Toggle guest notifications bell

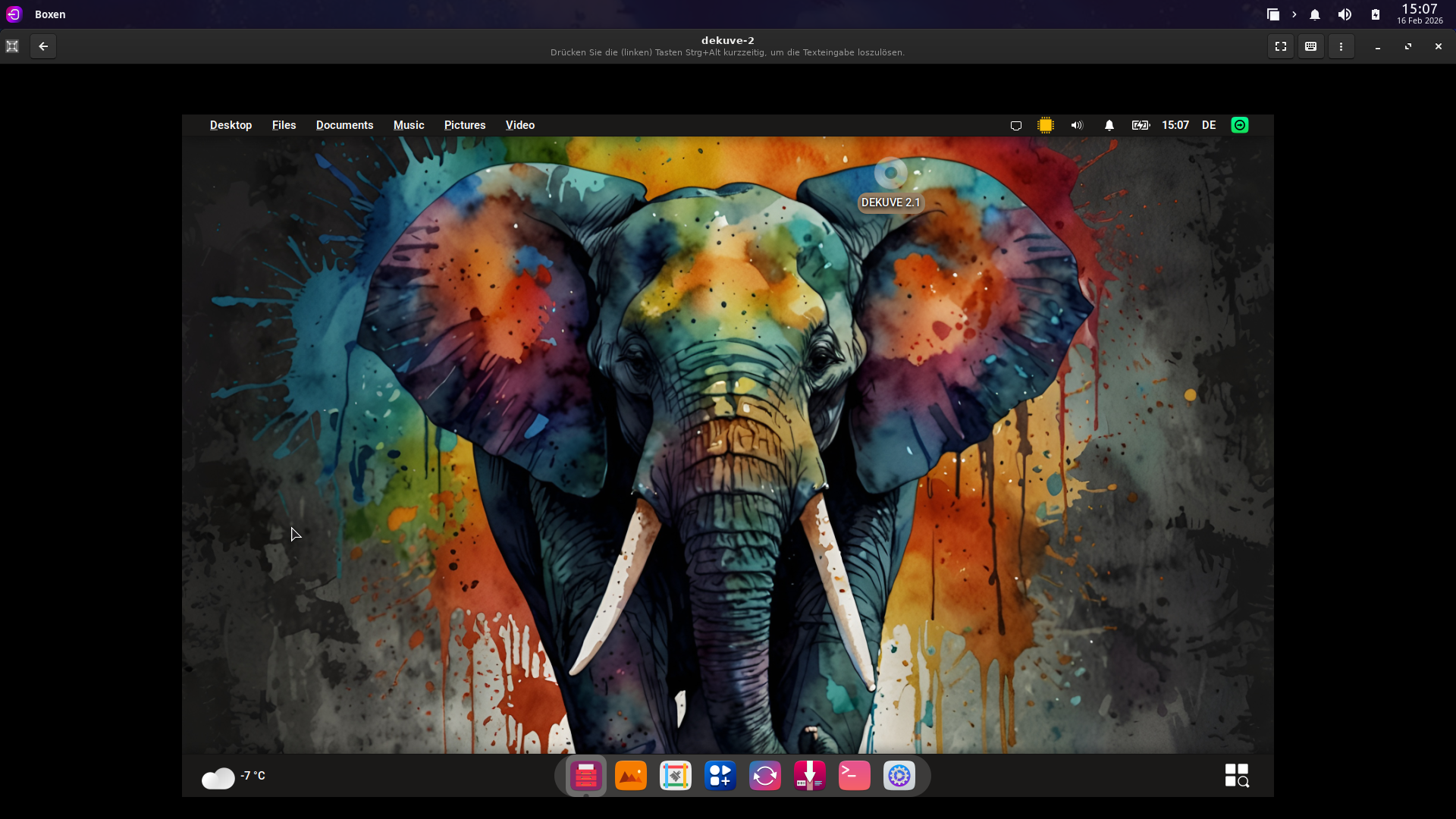click(x=1109, y=125)
